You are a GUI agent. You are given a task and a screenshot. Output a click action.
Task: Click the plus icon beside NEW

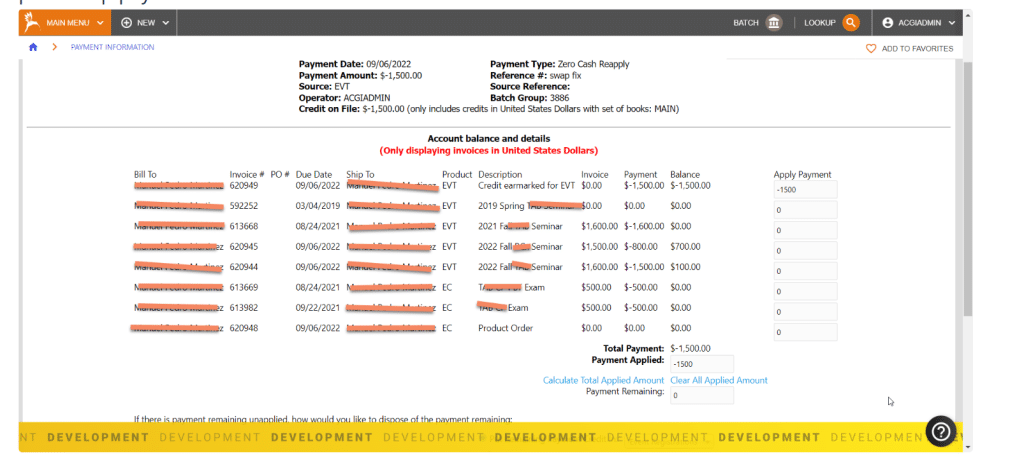tap(127, 23)
